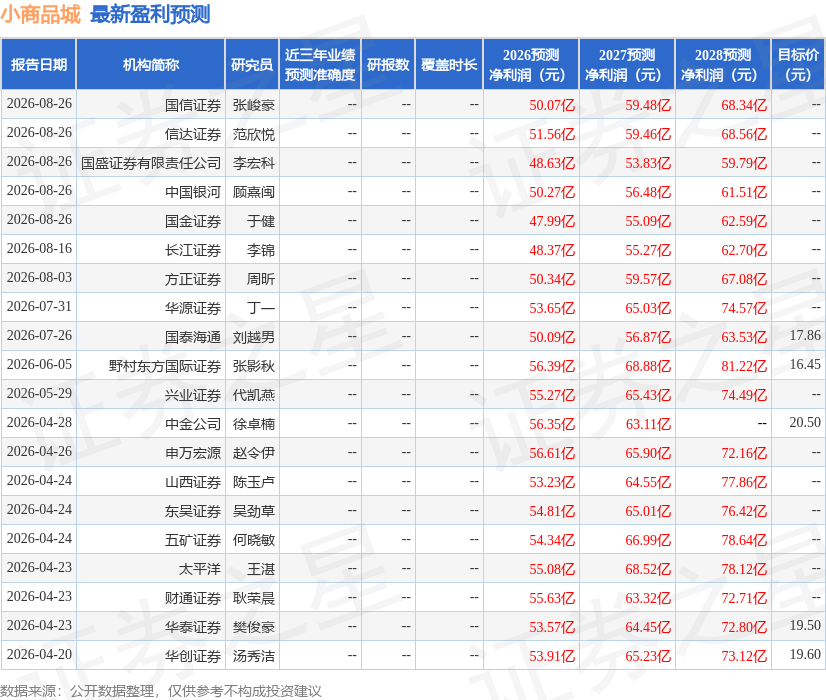Viewport: 826px width, 700px height.
Task: Select the 报告日期 column header
Action: point(39,64)
